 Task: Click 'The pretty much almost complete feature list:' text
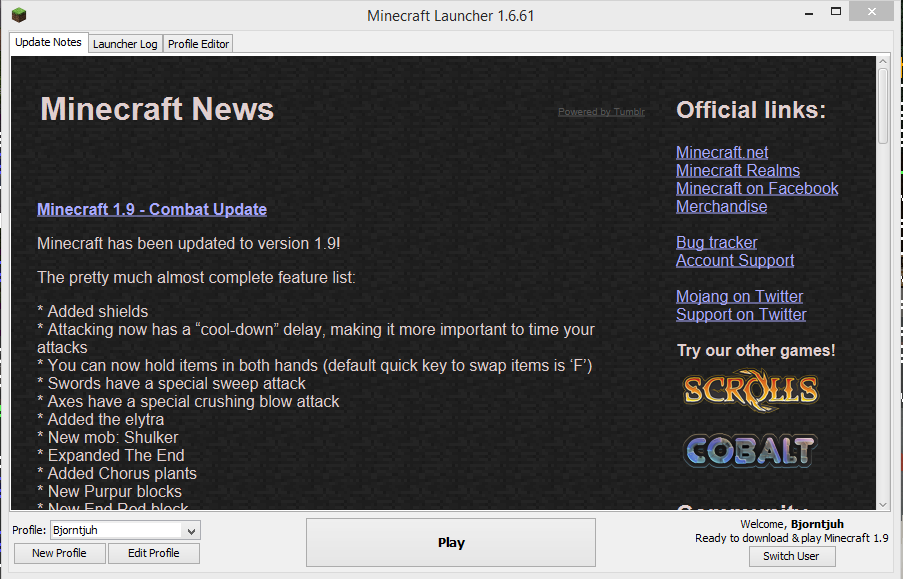[196, 278]
